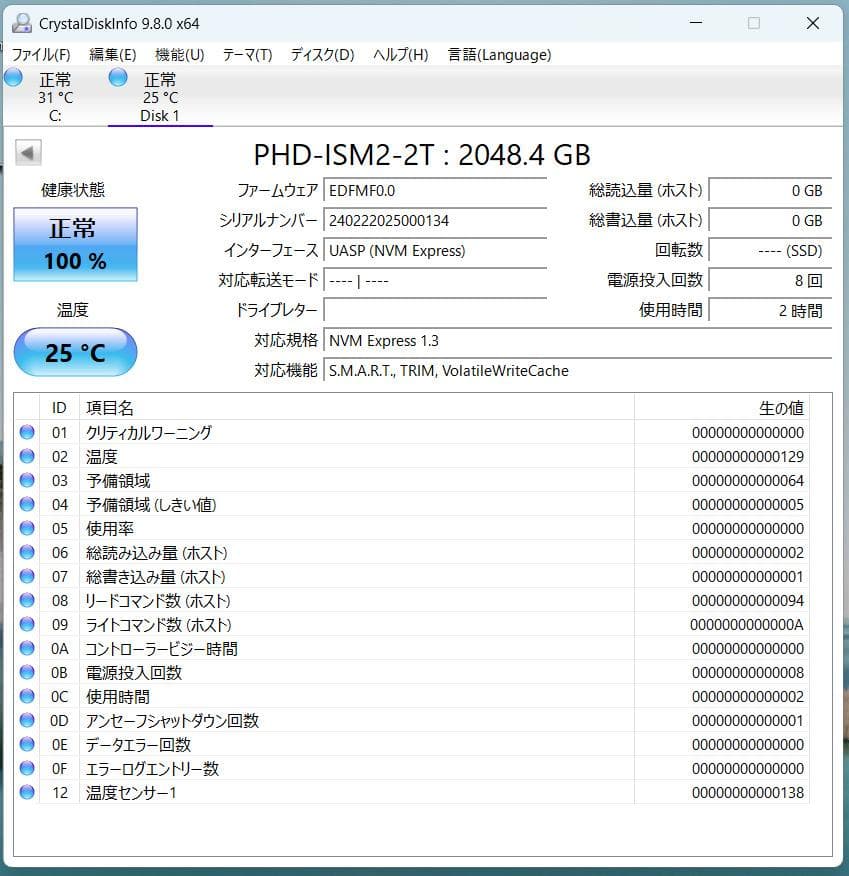849x876 pixels.
Task: Open the 機能(U) menu
Action: coord(180,55)
